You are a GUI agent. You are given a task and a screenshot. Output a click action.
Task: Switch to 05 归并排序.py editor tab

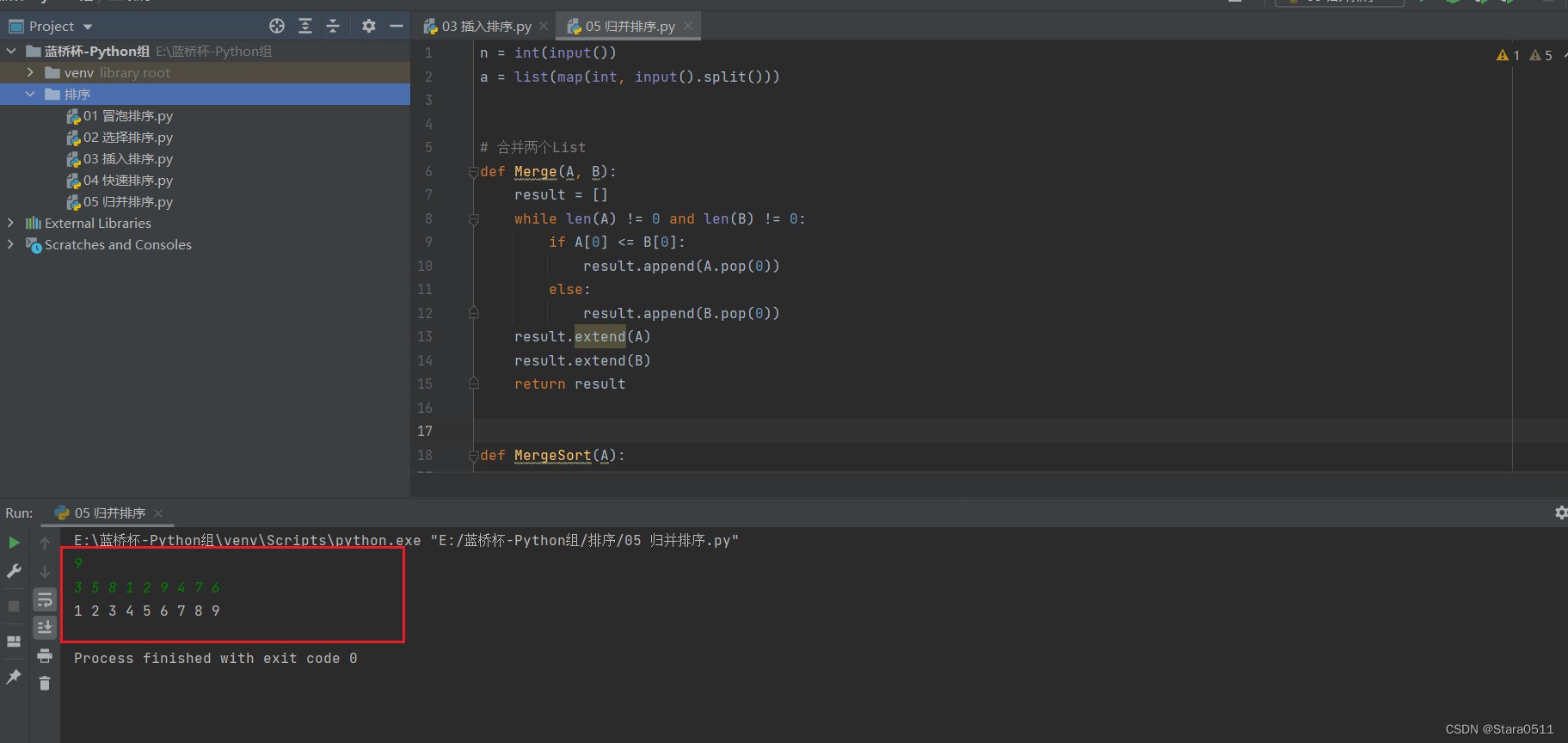[630, 27]
